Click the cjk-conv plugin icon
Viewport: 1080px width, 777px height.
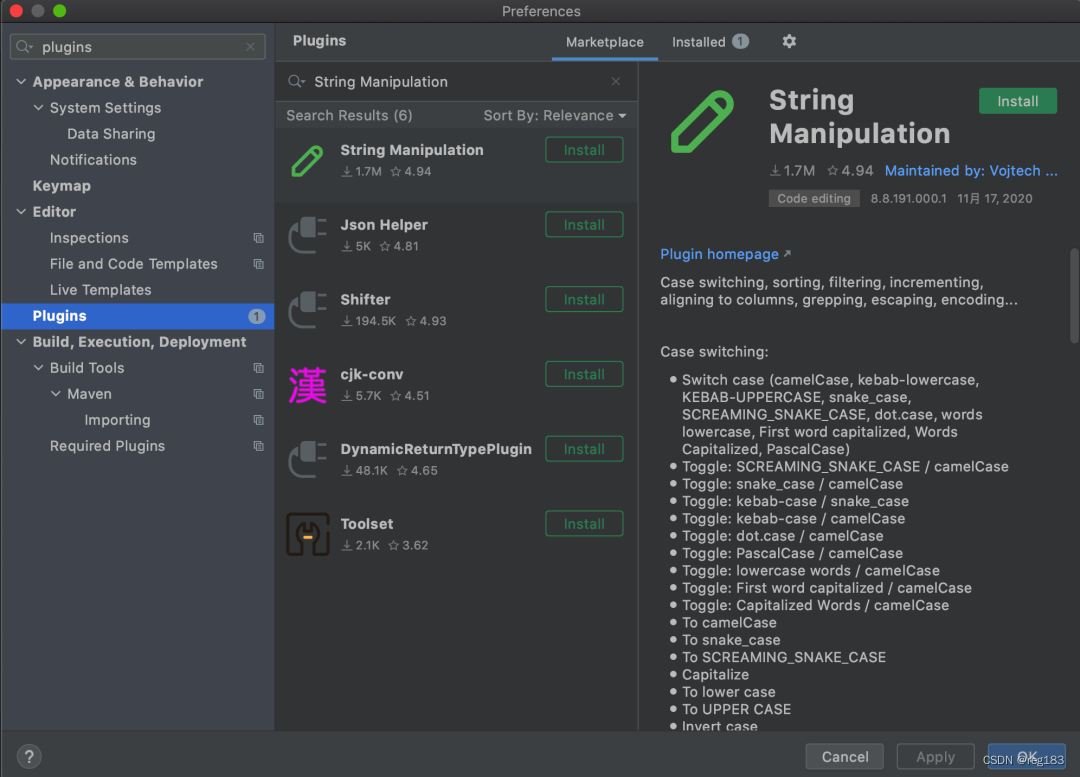307,385
